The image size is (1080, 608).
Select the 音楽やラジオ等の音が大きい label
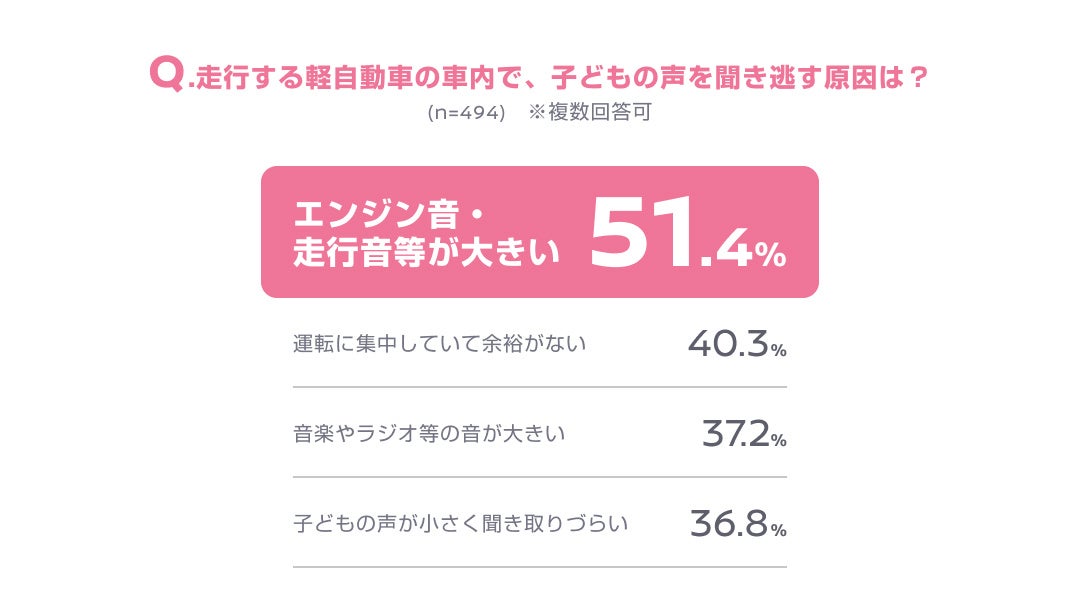pos(430,434)
